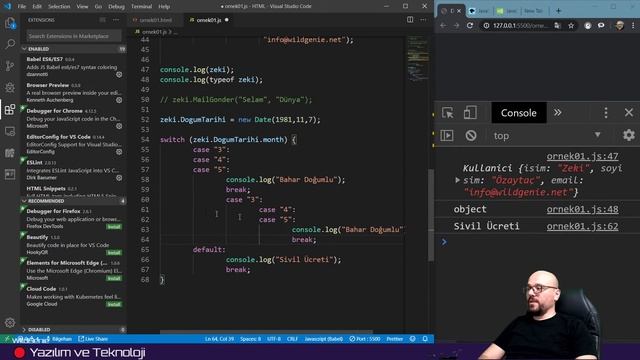Click Live Share in status bar
Viewport: 640px width, 360px height.
(93, 339)
